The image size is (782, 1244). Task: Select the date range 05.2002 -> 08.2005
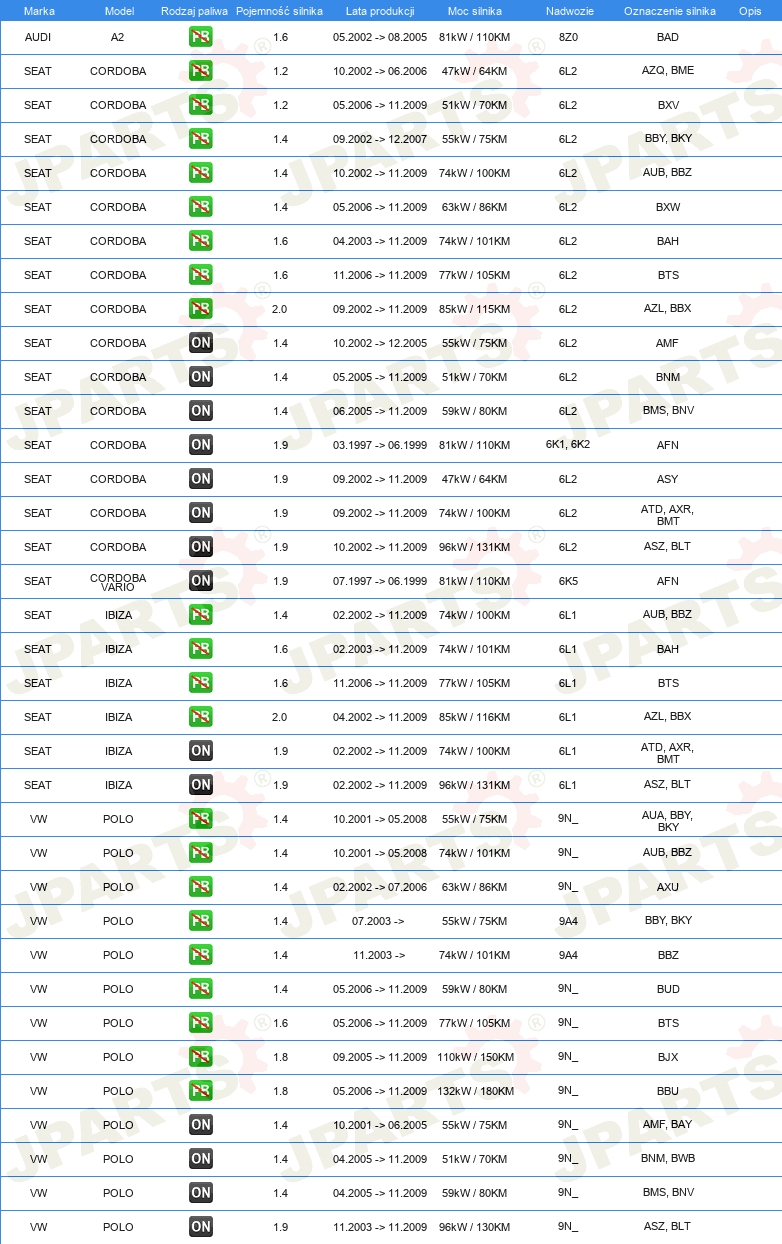[x=380, y=37]
